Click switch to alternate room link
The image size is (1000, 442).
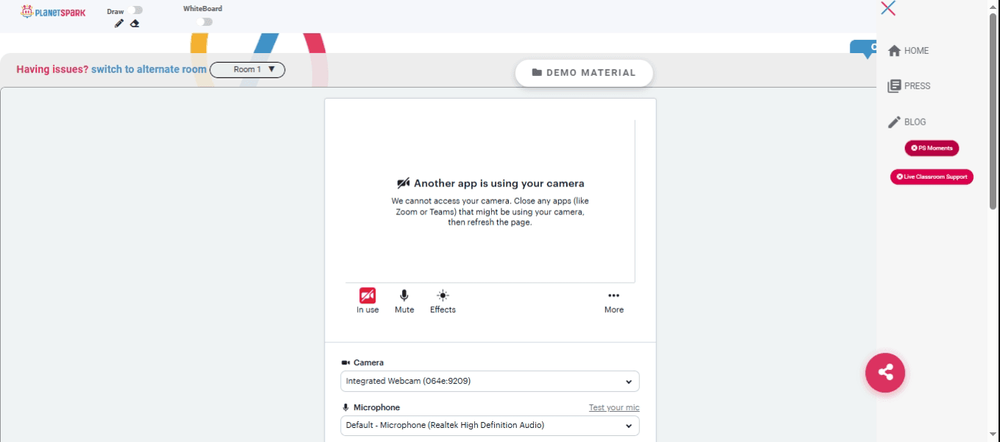[149, 70]
